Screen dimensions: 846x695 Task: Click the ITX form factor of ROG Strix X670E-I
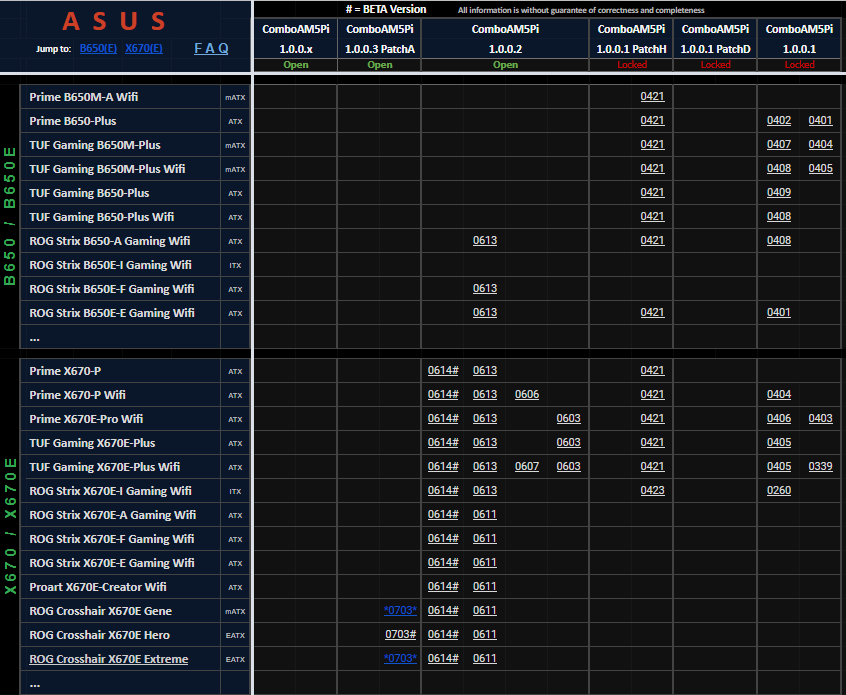(235, 492)
